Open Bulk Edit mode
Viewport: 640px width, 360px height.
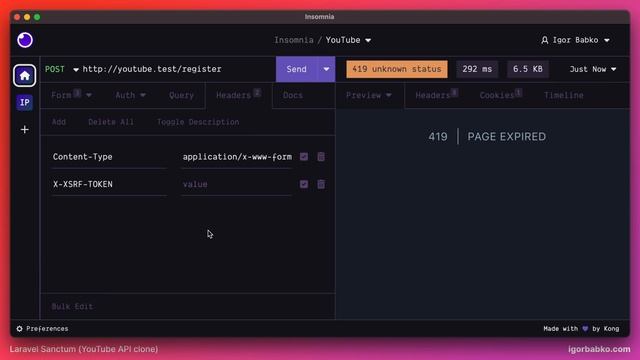click(72, 307)
